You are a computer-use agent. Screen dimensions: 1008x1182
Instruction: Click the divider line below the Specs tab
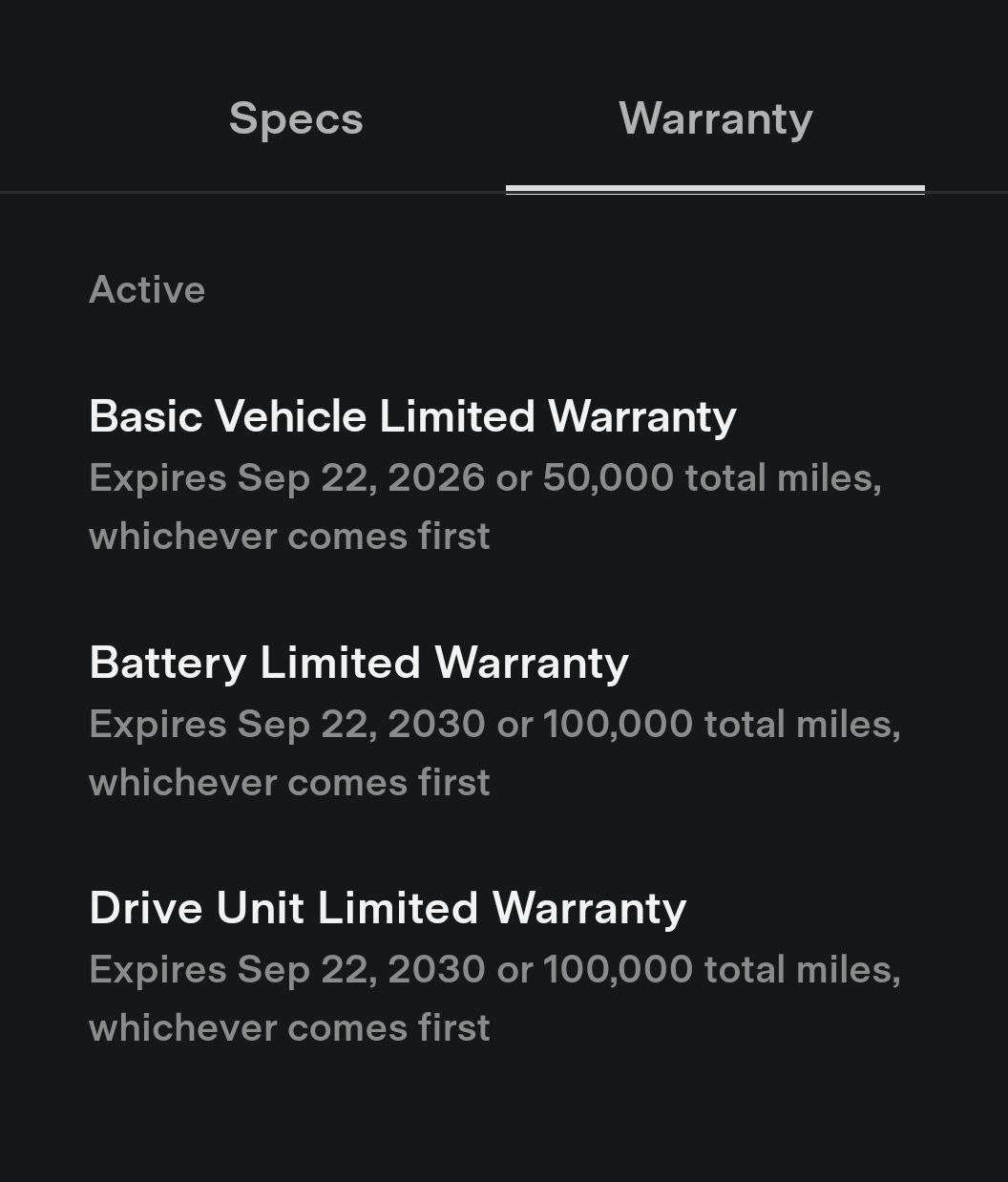pyautogui.click(x=253, y=192)
